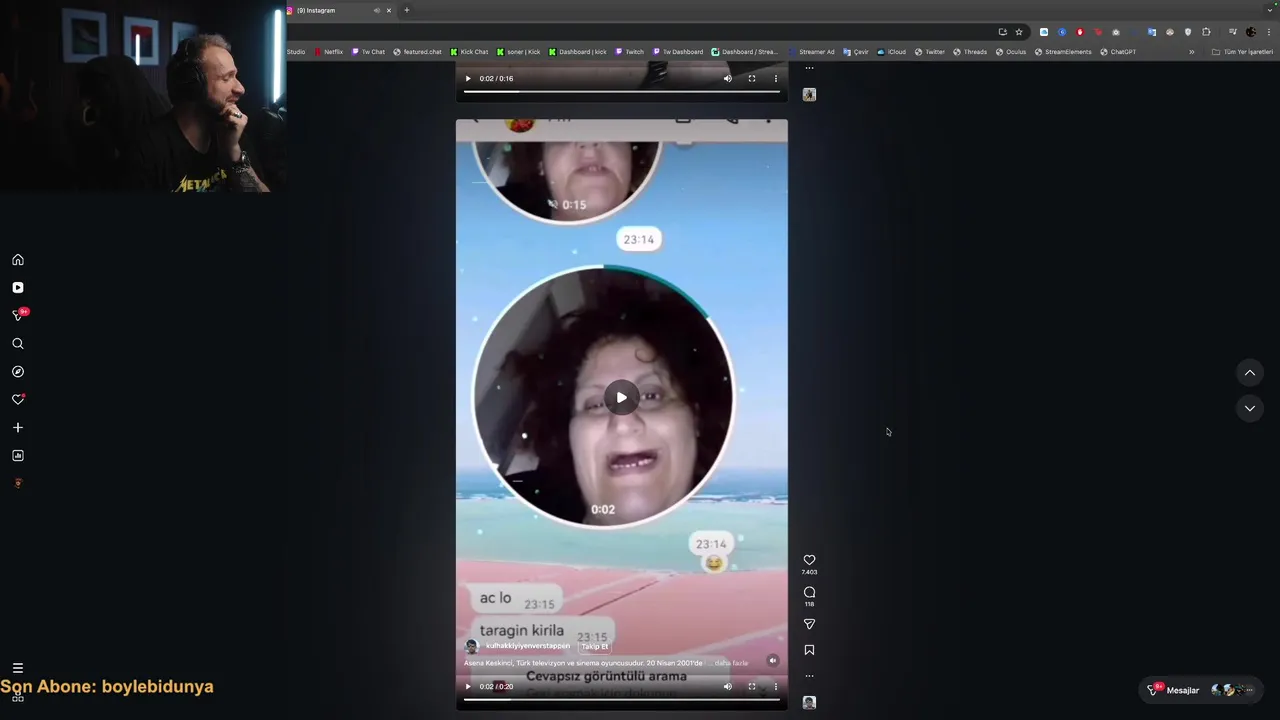Seek on the upper reel progress bar
This screenshot has width=1280, height=720.
pyautogui.click(x=621, y=91)
